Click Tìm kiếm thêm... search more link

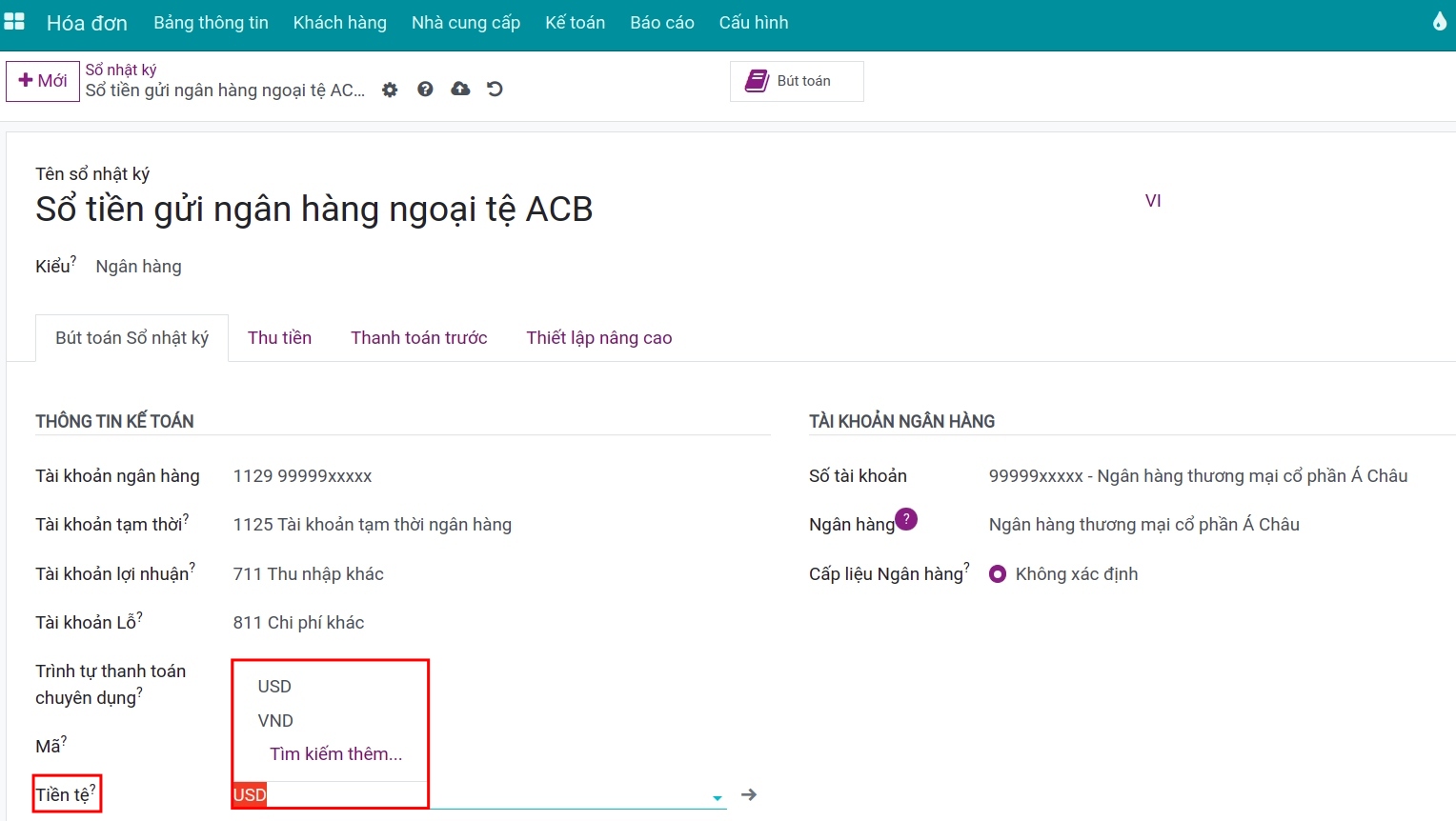[335, 754]
